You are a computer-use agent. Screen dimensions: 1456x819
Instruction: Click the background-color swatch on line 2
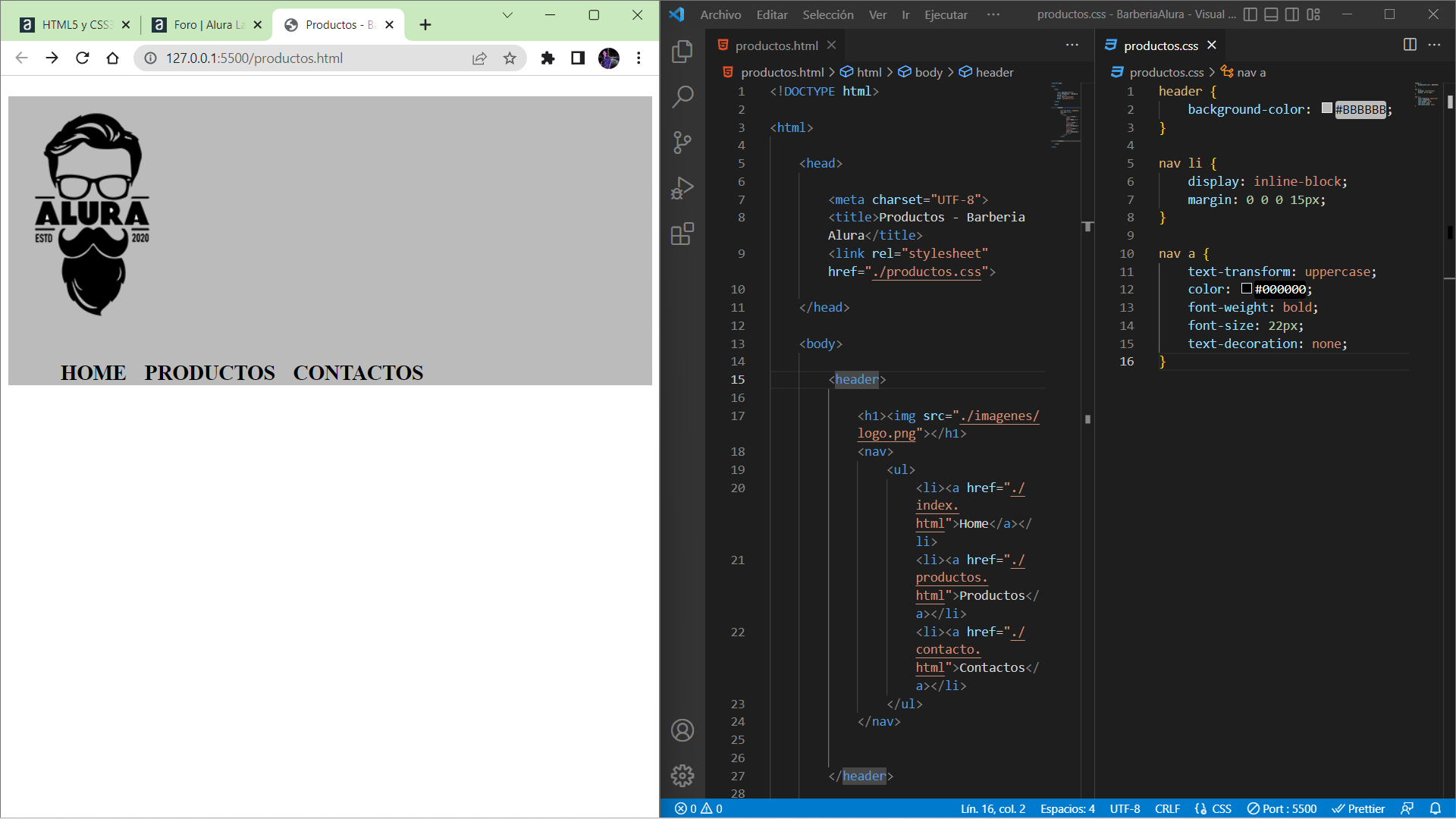(1326, 109)
